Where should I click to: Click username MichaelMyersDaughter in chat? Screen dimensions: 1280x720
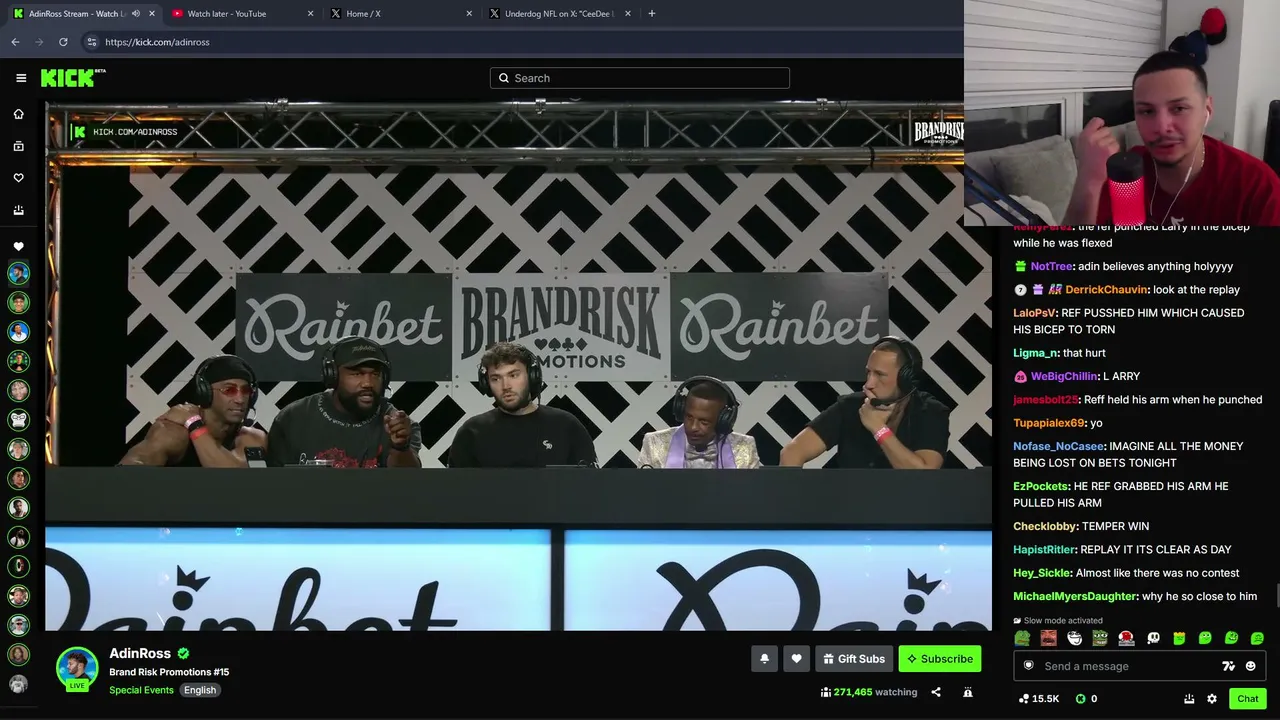tap(1075, 597)
